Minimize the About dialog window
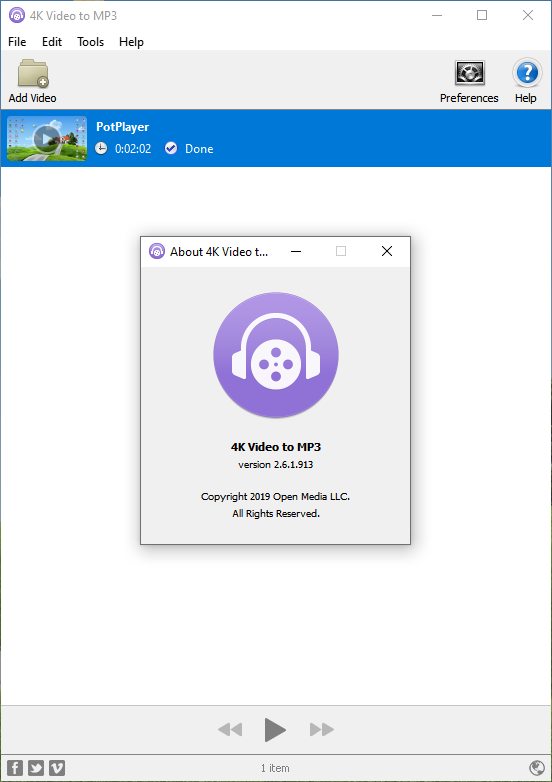Screen dimensions: 552x782 (x=296, y=251)
